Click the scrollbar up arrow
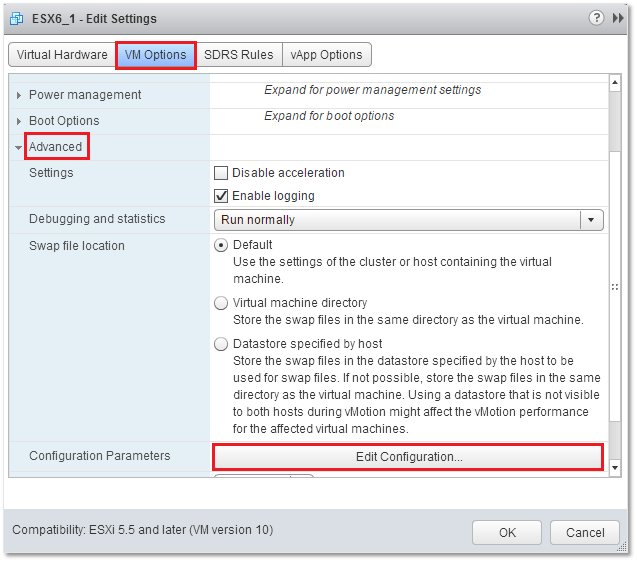 click(x=615, y=82)
